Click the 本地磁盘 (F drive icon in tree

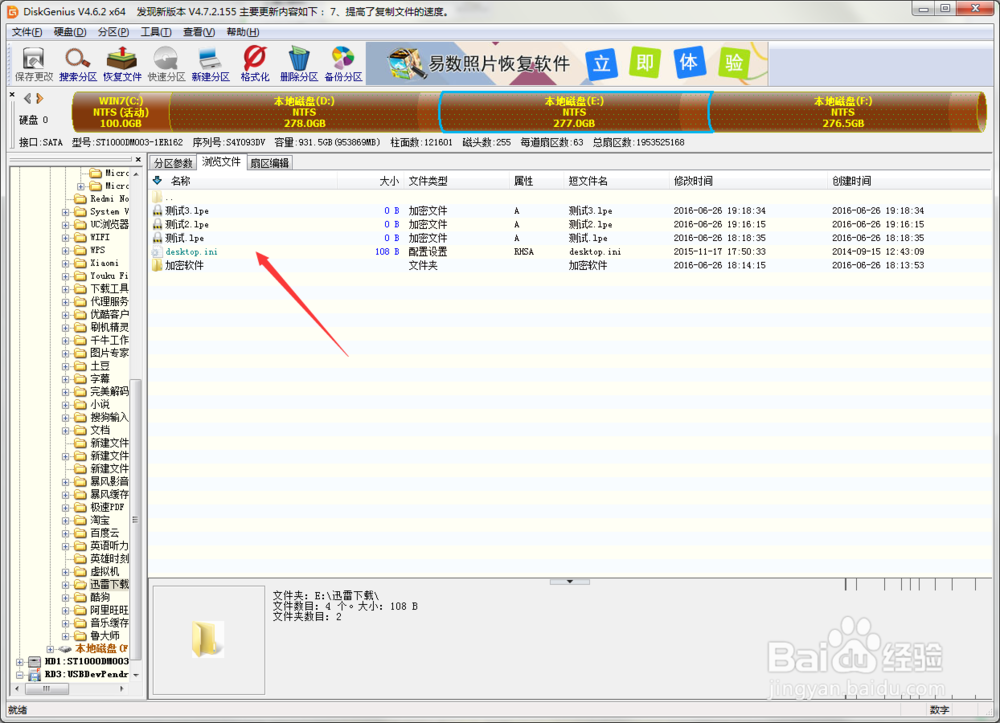tap(65, 648)
